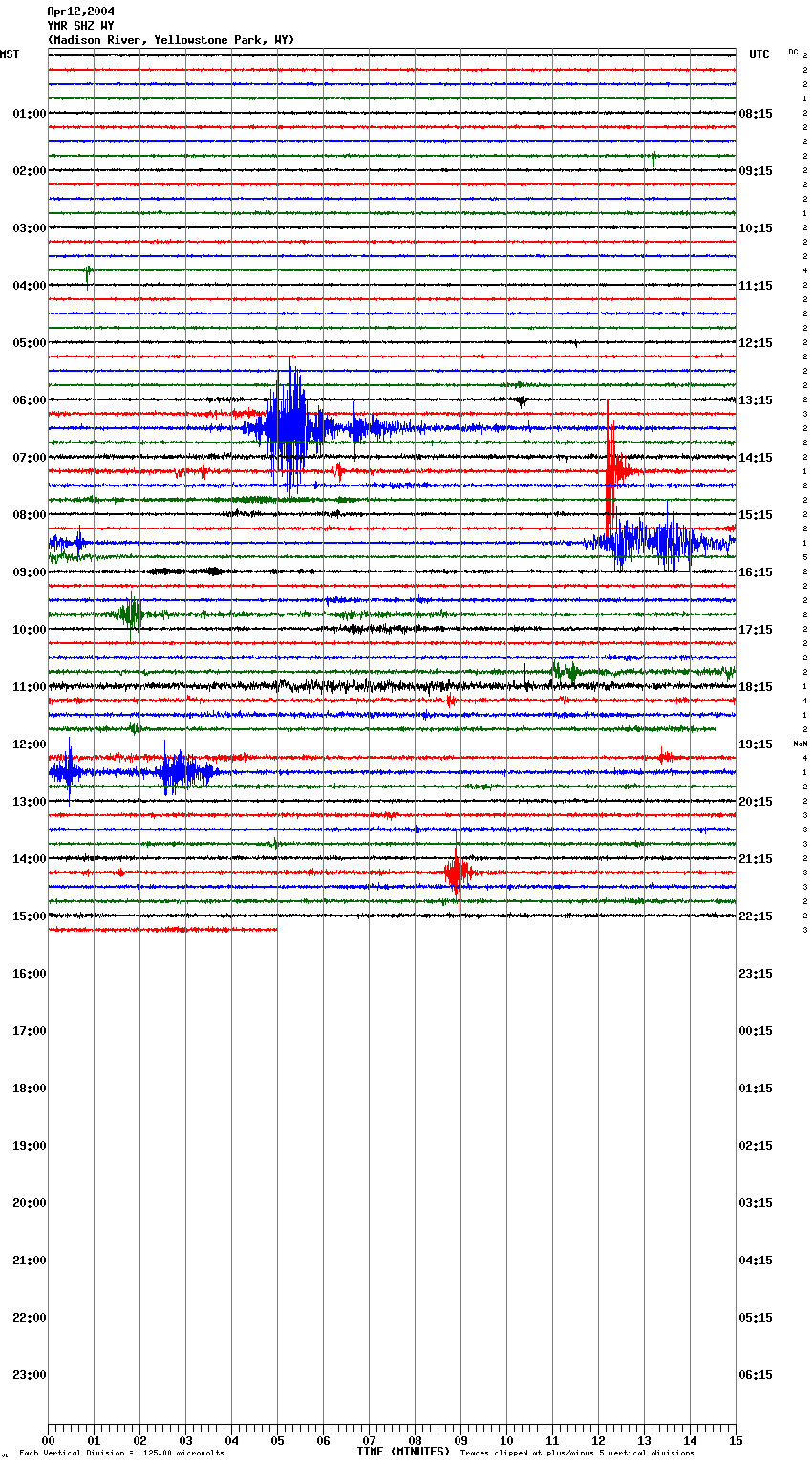Click the "09:15" UTC time label

tap(756, 171)
